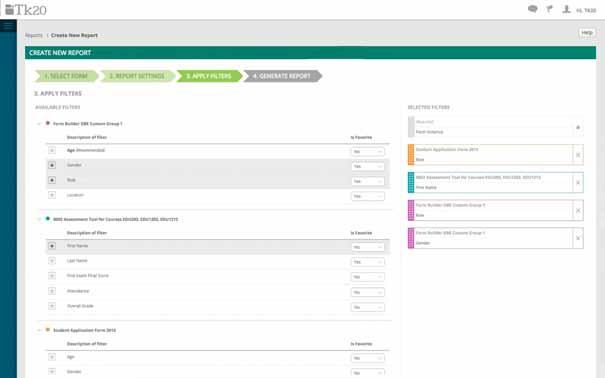The image size is (605, 378).
Task: Collapse the Form Builder Custom Group 1 section
Action: (x=39, y=124)
